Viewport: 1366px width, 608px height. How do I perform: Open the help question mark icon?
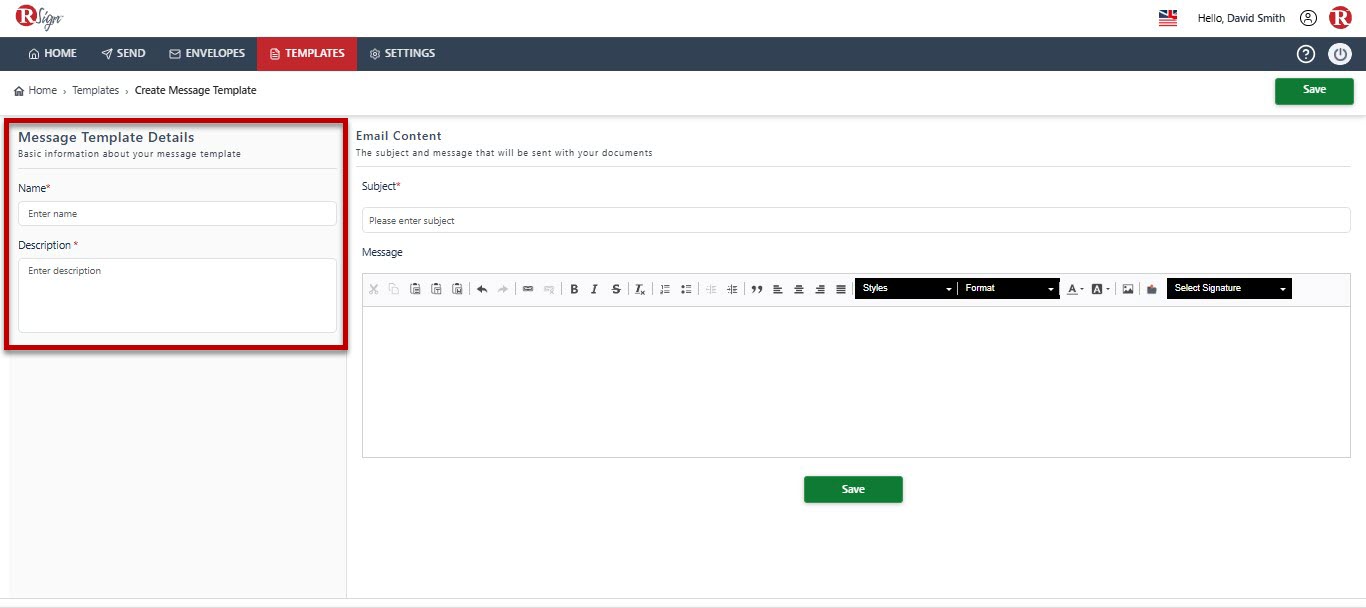(1306, 54)
